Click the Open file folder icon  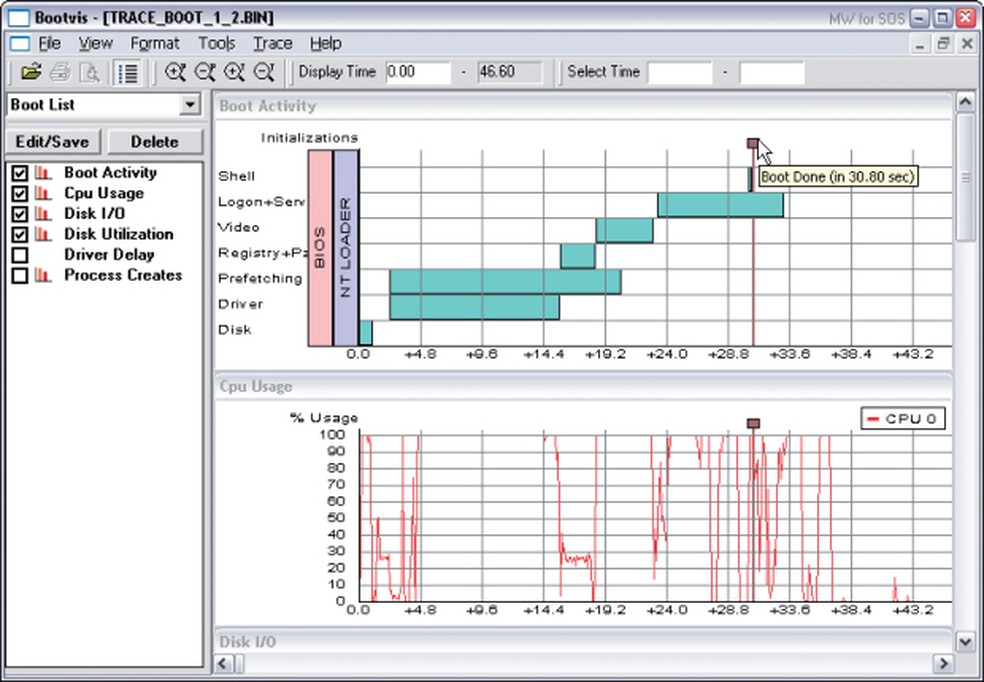click(x=32, y=72)
